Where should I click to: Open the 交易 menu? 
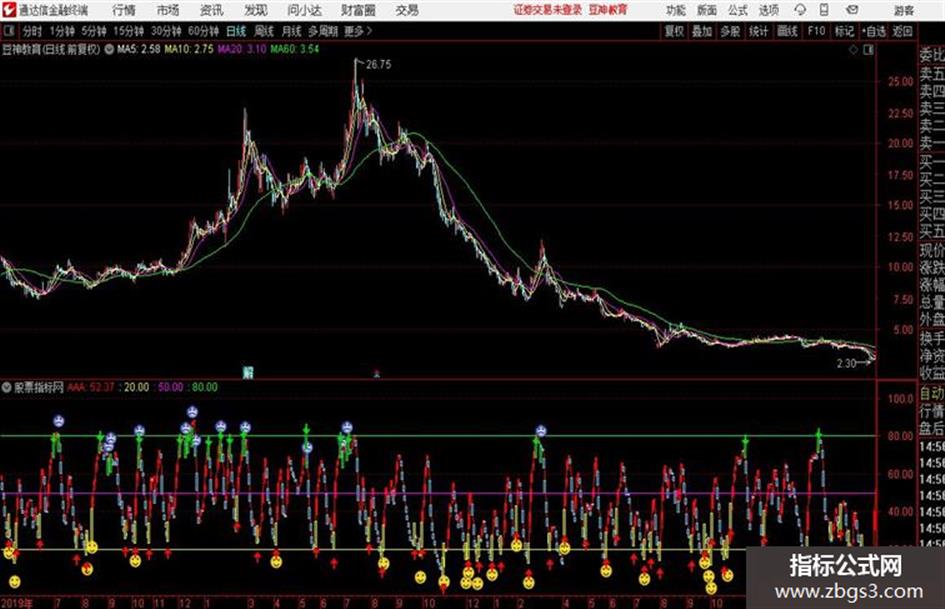click(407, 10)
